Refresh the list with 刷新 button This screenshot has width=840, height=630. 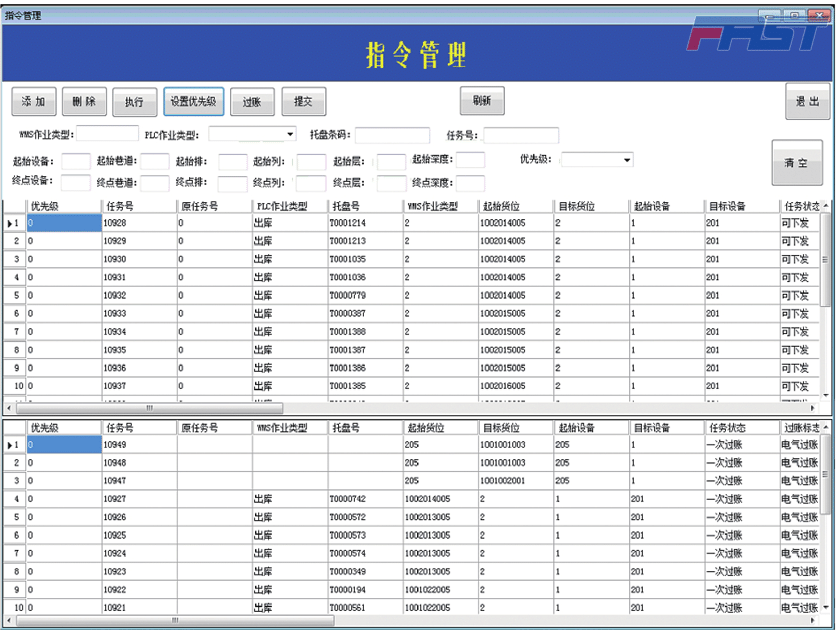tap(482, 101)
